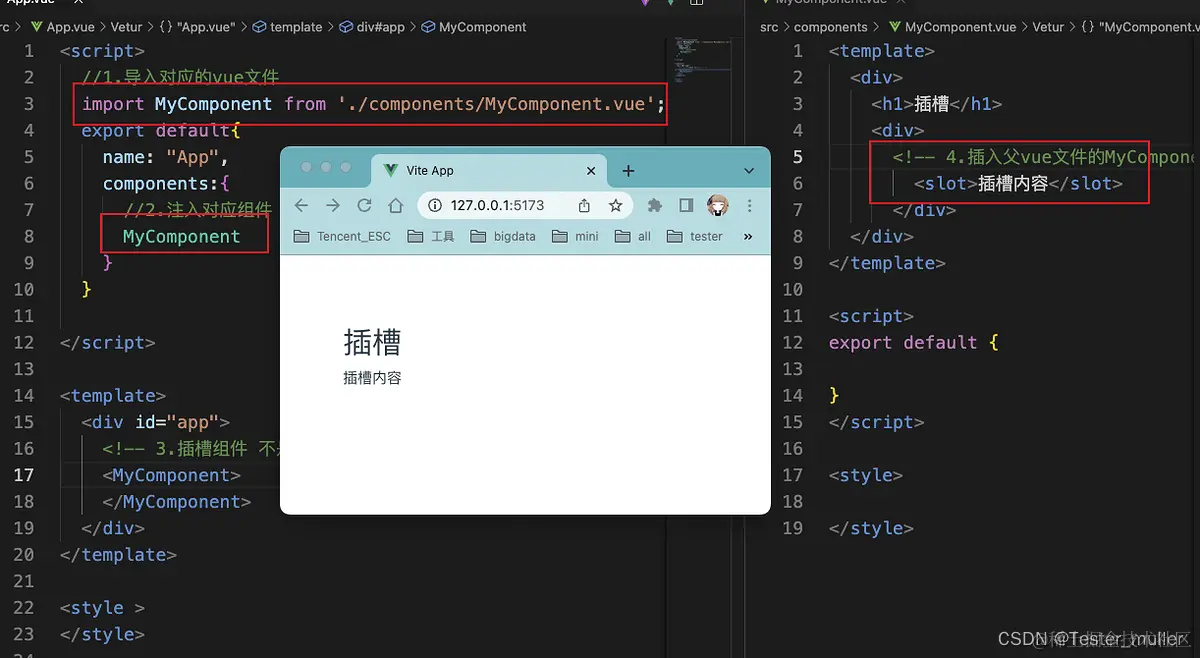The height and width of the screenshot is (658, 1200).
Task: Click the browser Home icon
Action: pyautogui.click(x=397, y=205)
